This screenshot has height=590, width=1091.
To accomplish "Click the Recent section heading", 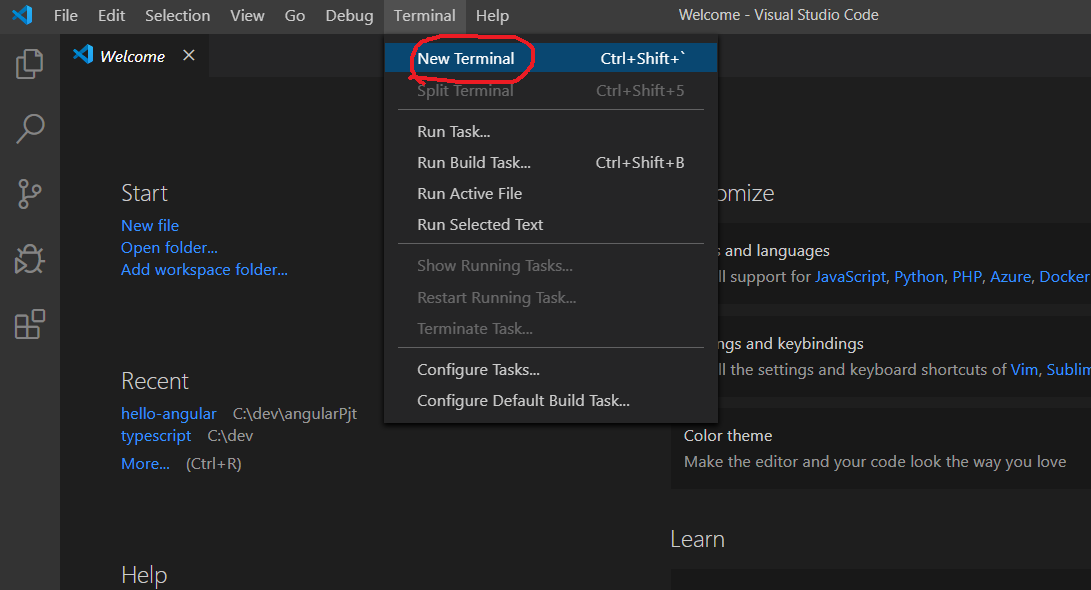I will pyautogui.click(x=154, y=381).
